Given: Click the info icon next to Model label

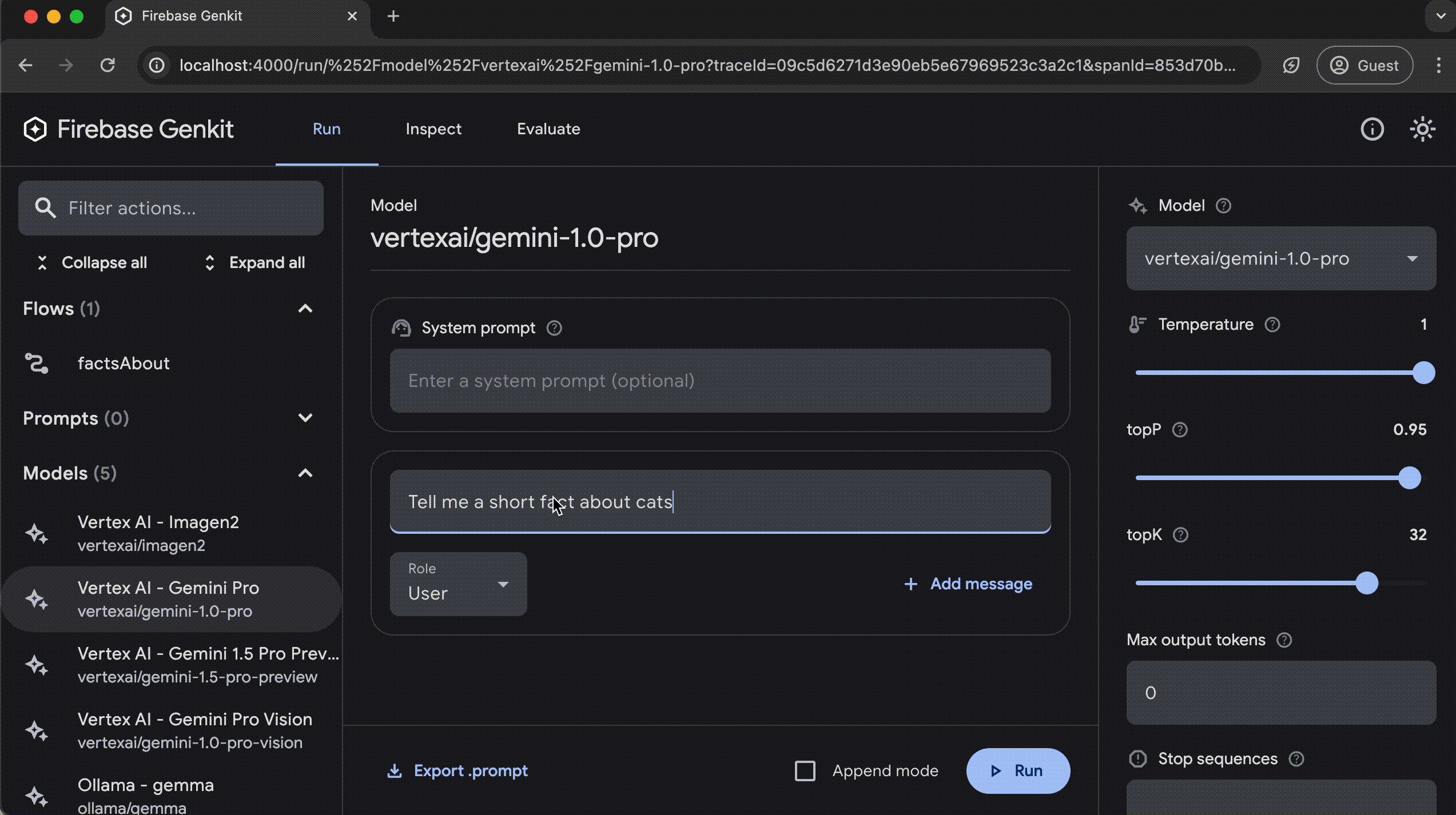Looking at the screenshot, I should click(1223, 205).
